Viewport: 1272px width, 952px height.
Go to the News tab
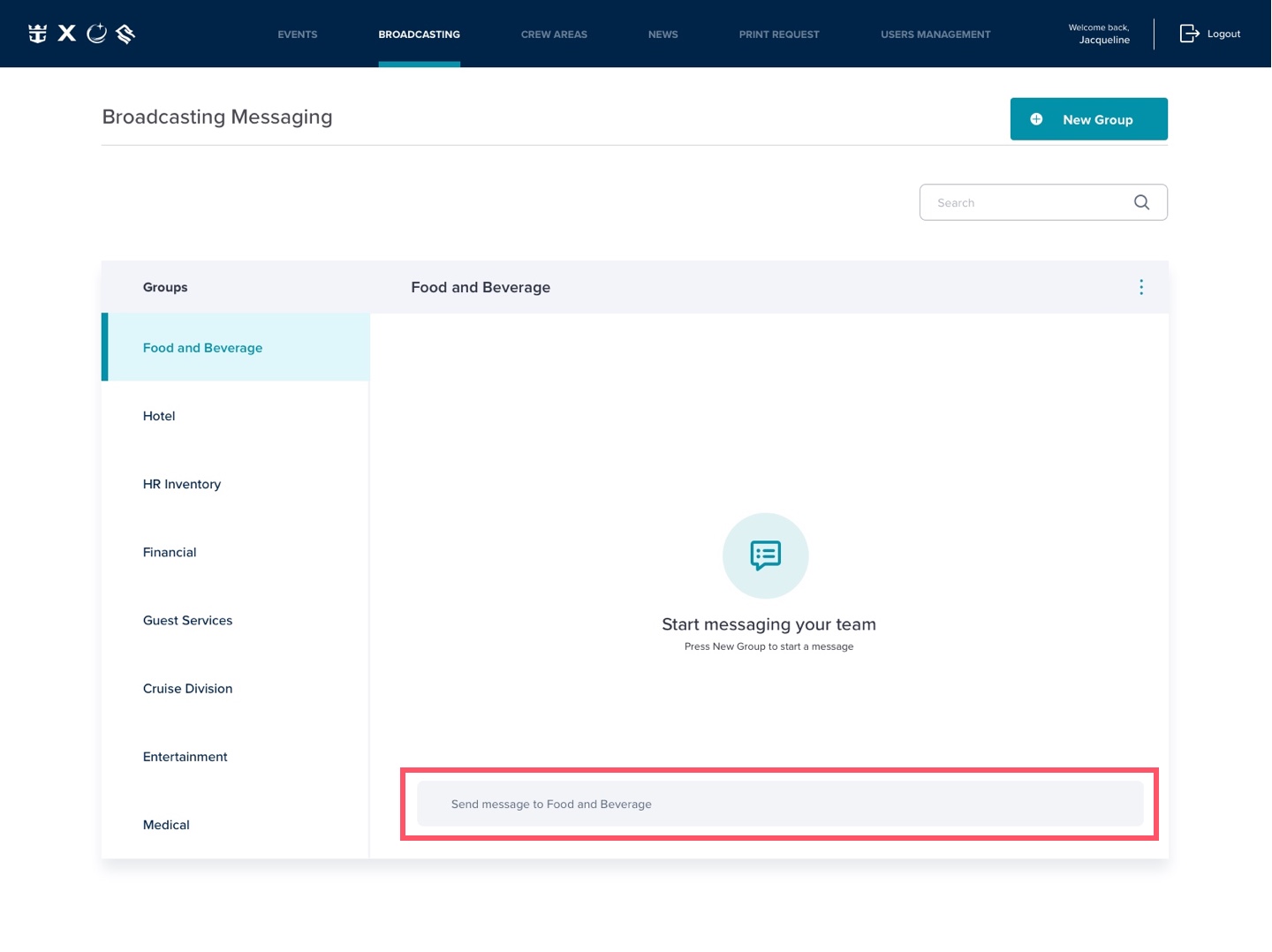662,34
